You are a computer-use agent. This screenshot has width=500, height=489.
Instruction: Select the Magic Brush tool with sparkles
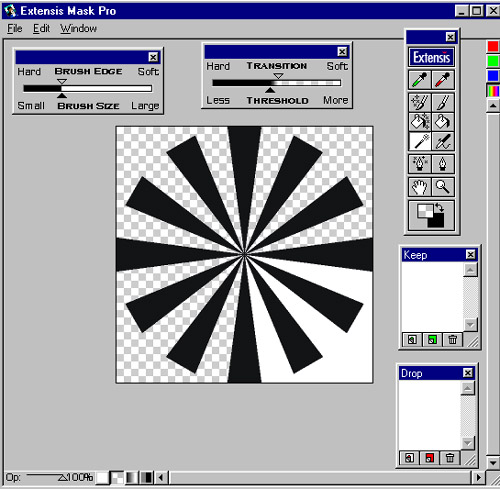tap(420, 102)
